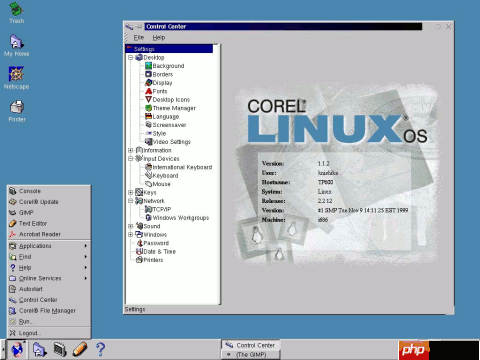Open the Printer desktop icon
Viewport: 480px width, 360px height.
click(x=17, y=111)
